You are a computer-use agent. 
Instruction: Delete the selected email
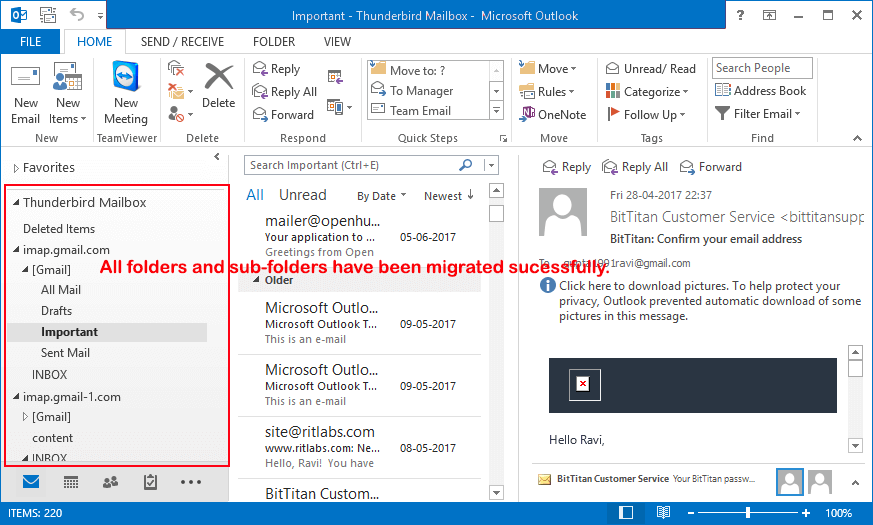point(218,86)
